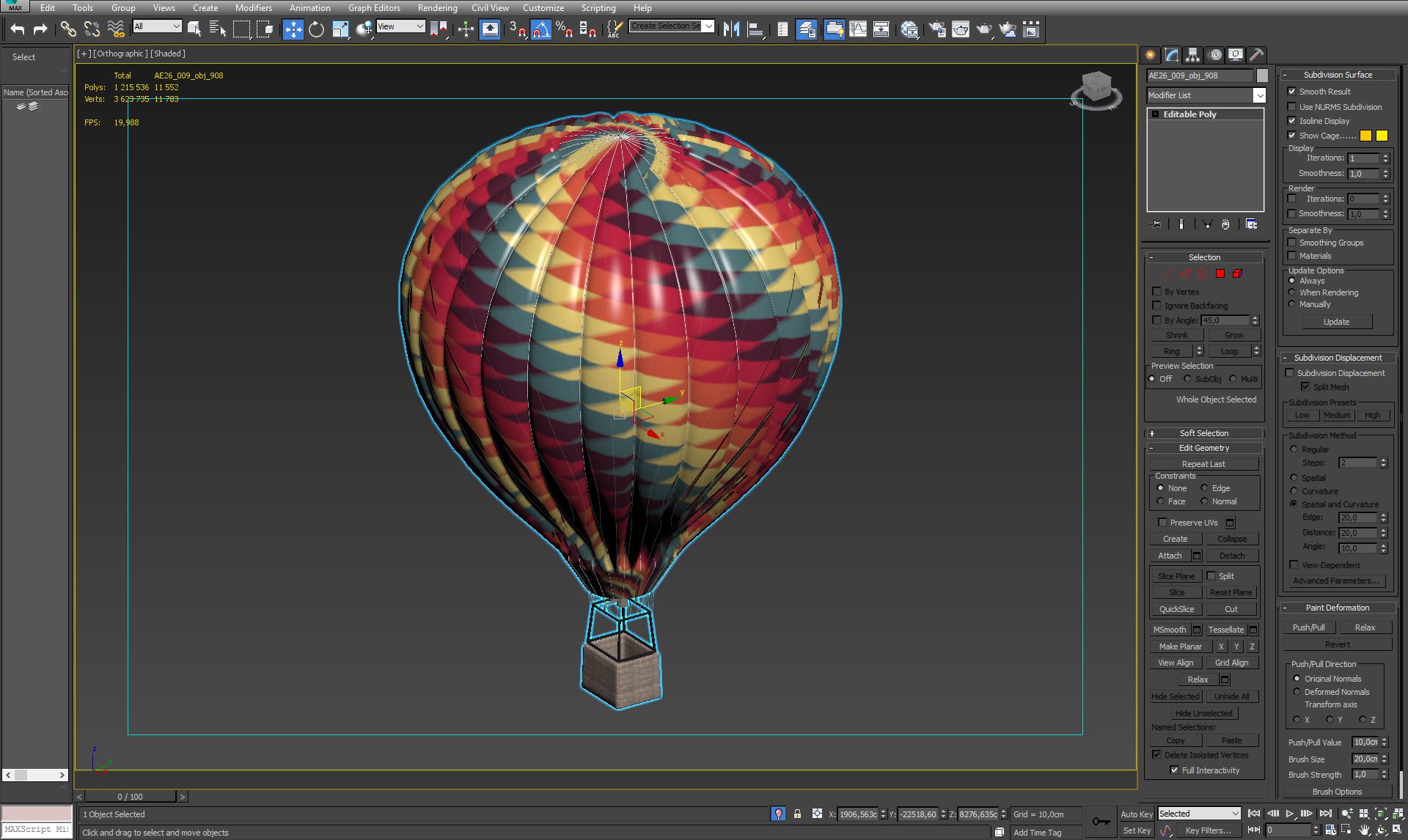This screenshot has height=840, width=1408.
Task: Select the Edge constraint radio button
Action: click(x=1204, y=488)
